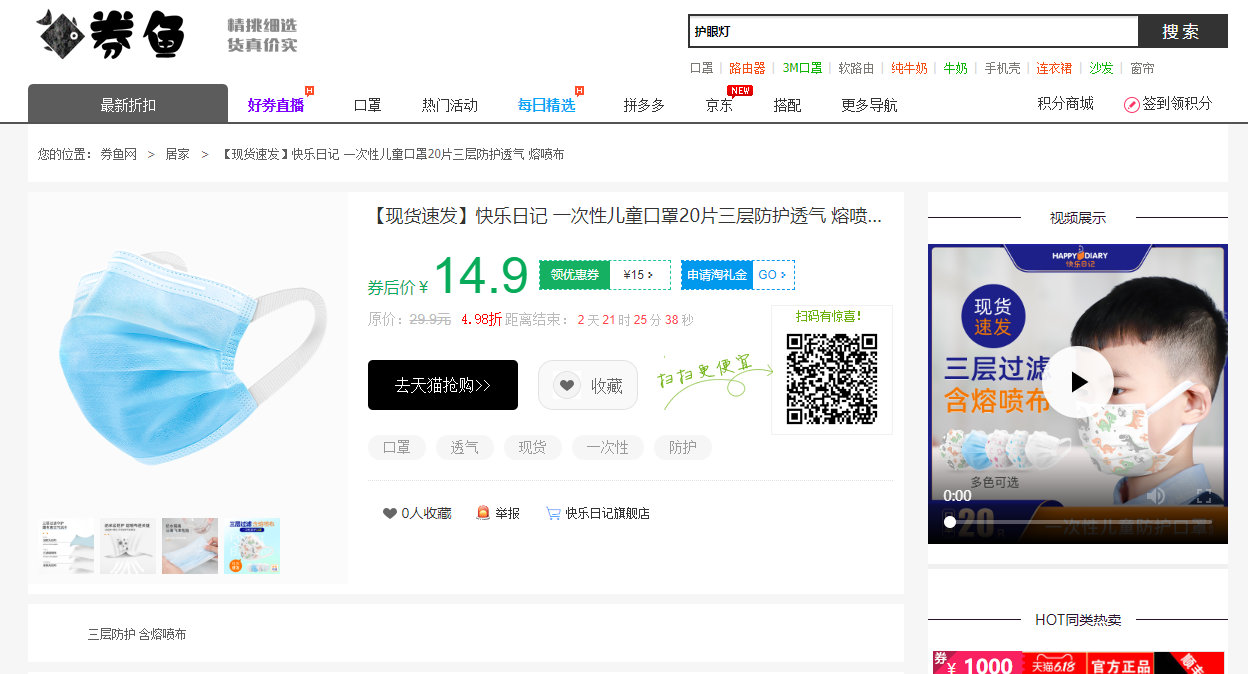Focus the search input field
Screen dimensions: 1248x674
pyautogui.click(x=912, y=31)
